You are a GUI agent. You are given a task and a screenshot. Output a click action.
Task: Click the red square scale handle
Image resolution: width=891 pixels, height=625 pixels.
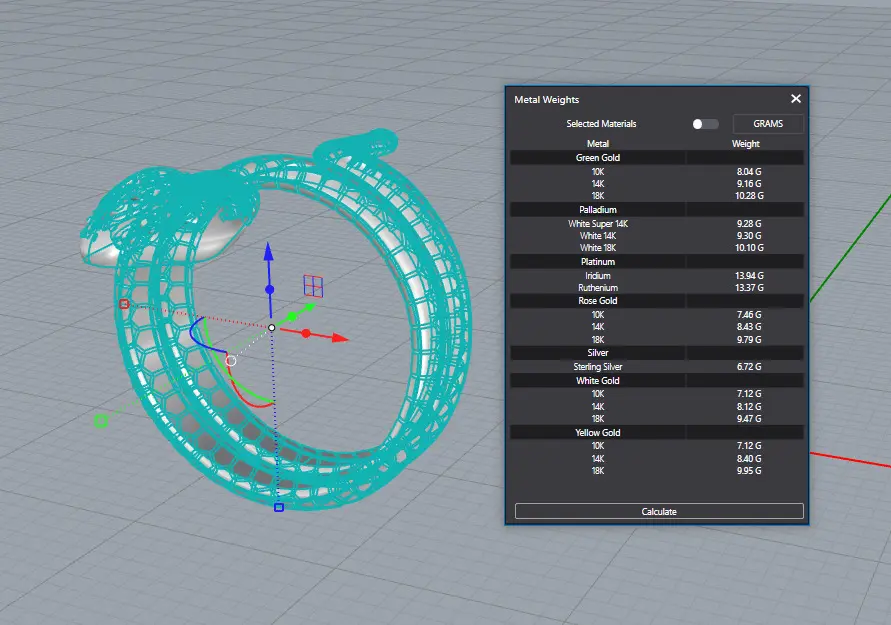click(x=124, y=304)
